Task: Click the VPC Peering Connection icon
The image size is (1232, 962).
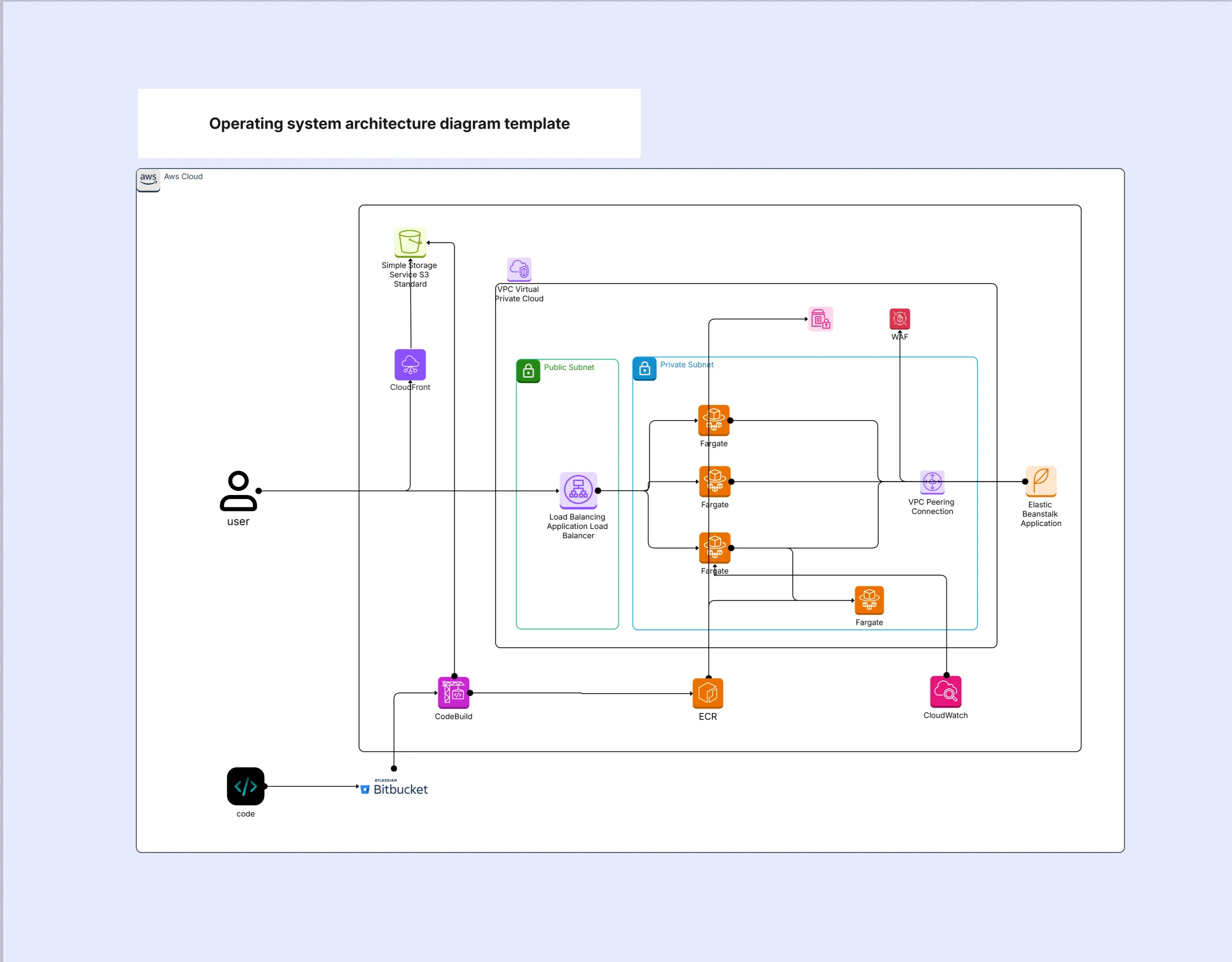Action: pos(930,482)
